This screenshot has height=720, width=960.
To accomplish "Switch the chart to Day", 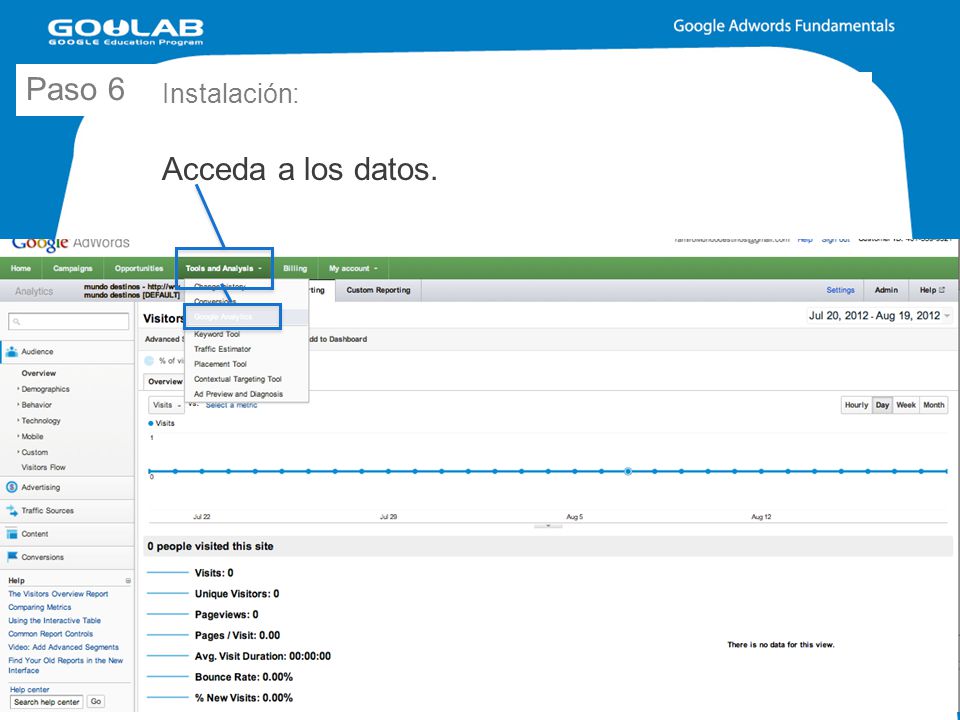I will point(882,405).
